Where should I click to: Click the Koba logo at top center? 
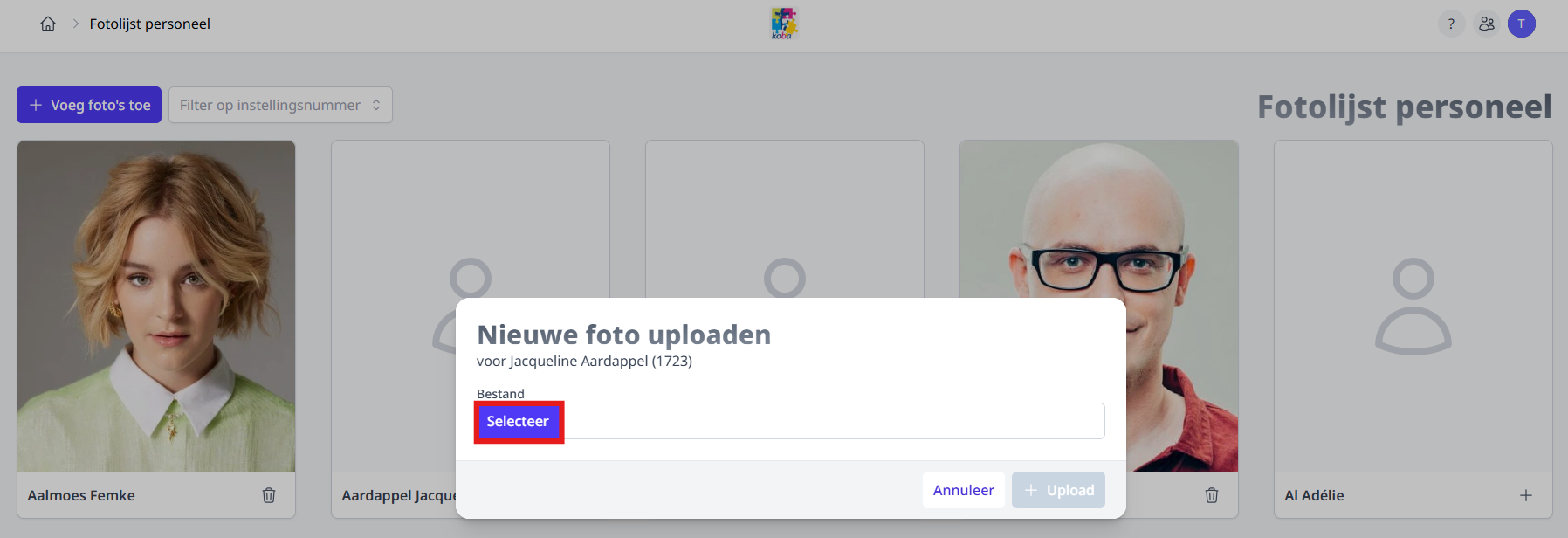pos(783,24)
